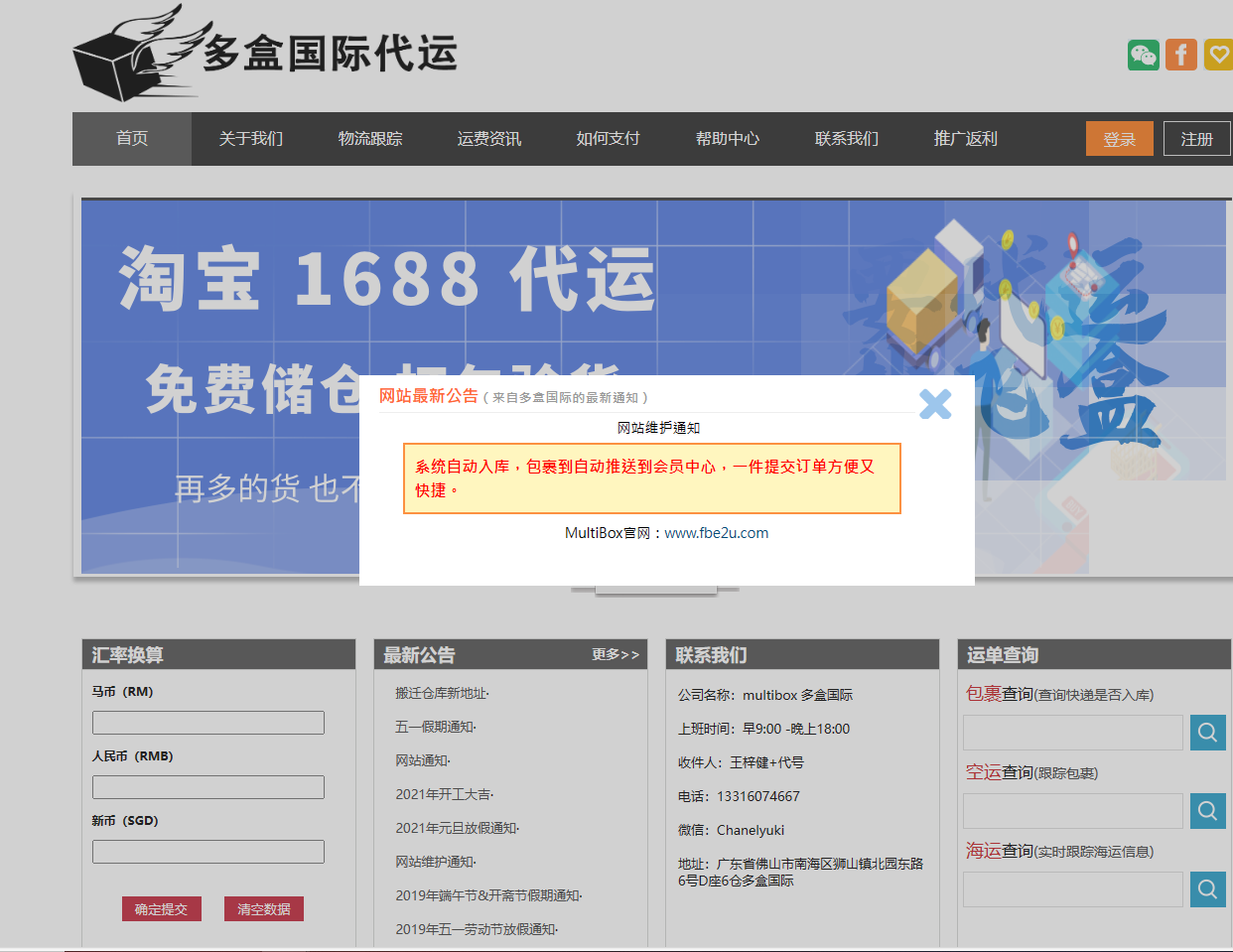Open the Facebook icon link

[x=1180, y=55]
